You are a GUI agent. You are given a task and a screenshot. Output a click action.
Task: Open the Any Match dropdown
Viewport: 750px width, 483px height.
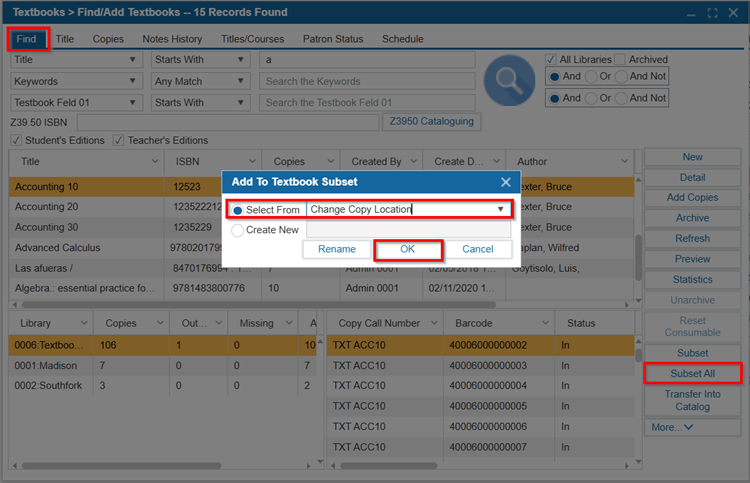pos(241,81)
